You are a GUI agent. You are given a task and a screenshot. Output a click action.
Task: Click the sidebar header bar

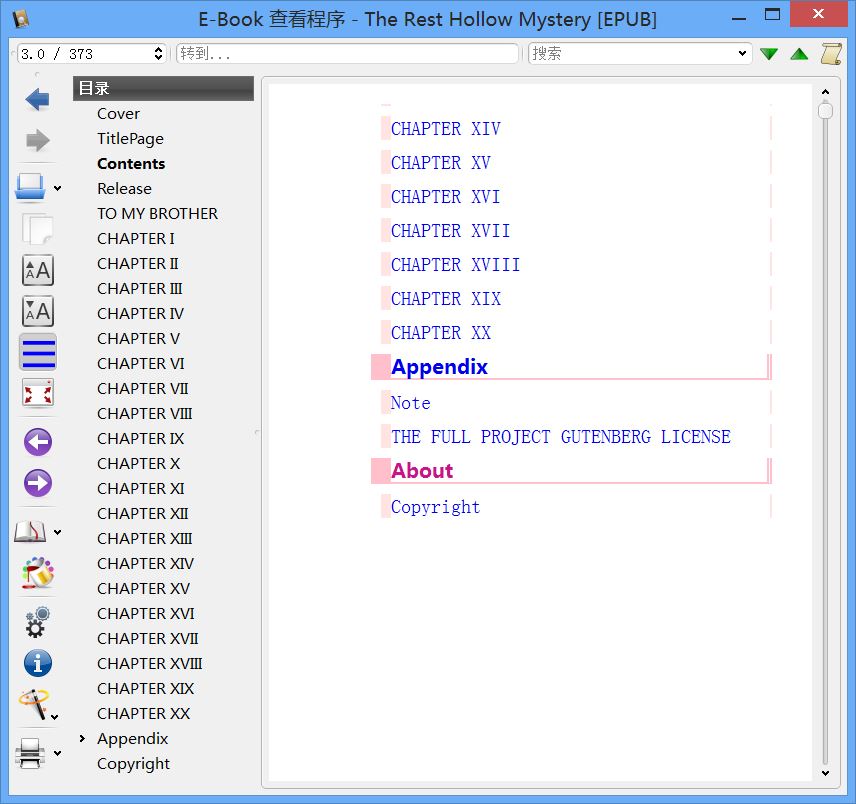pyautogui.click(x=163, y=88)
